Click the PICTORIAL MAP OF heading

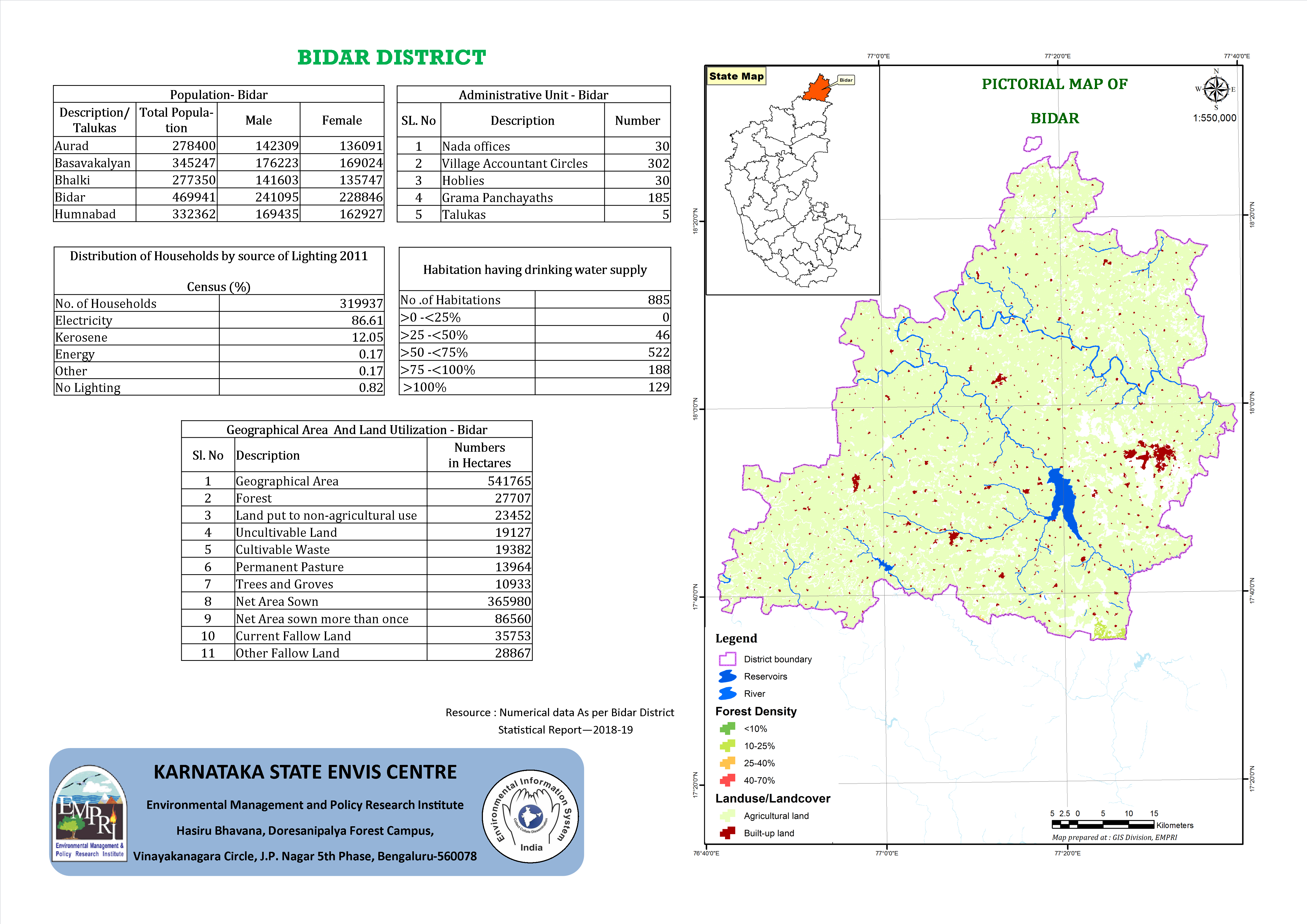(x=1054, y=84)
